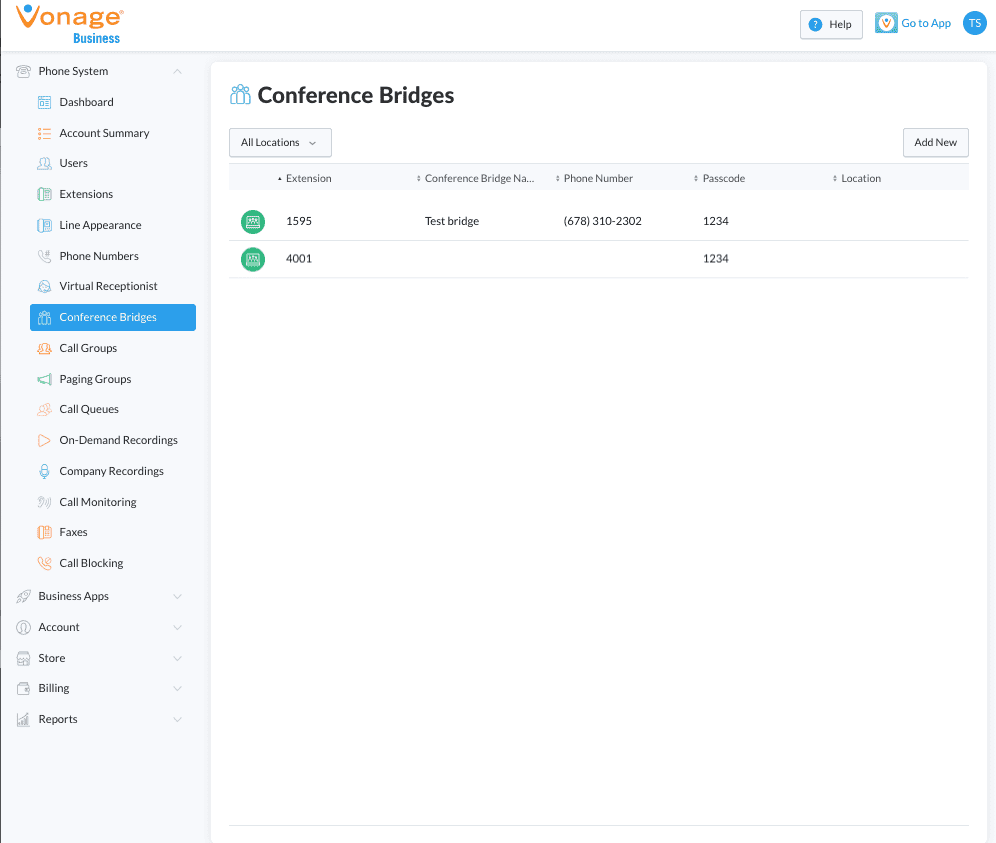The height and width of the screenshot is (843, 996).
Task: Click the Call Queues icon
Action: tap(44, 410)
